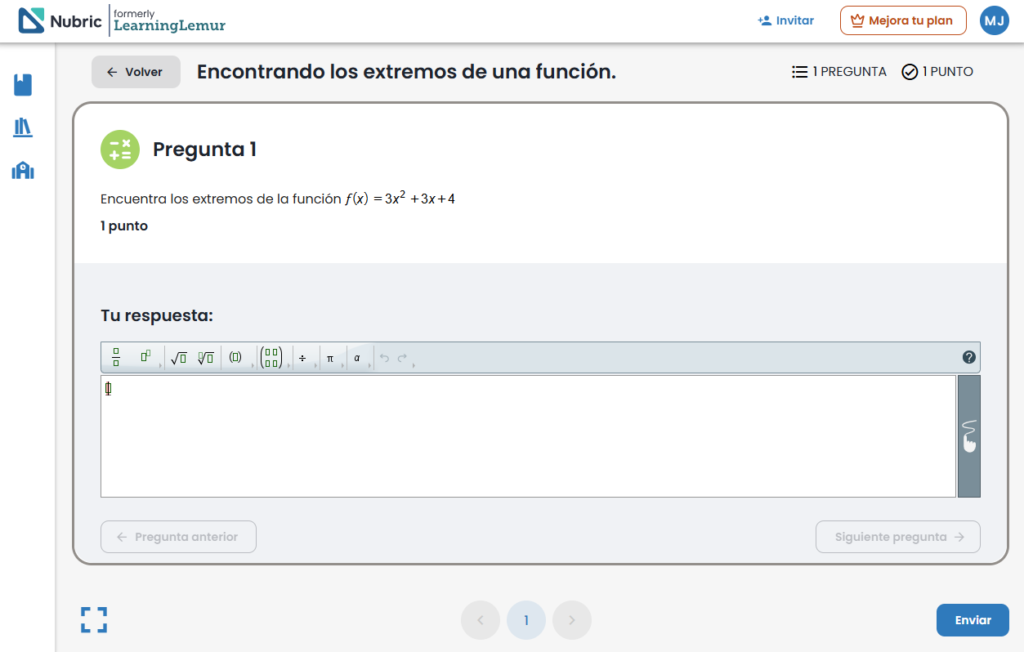The image size is (1024, 652).
Task: Insert a square root symbol
Action: pyautogui.click(x=178, y=357)
